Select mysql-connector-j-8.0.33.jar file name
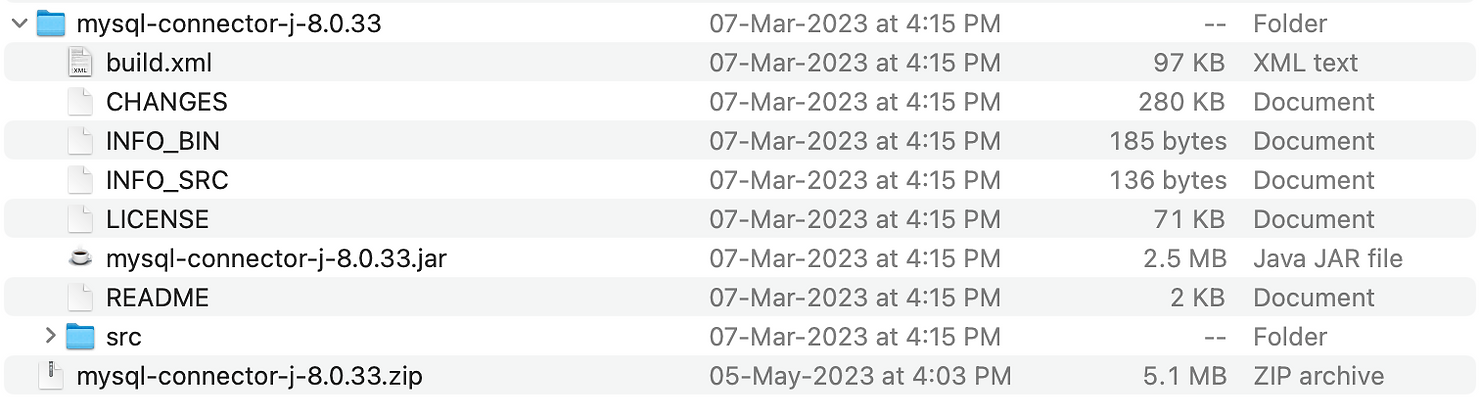Image resolution: width=1480 pixels, height=416 pixels. [276, 259]
